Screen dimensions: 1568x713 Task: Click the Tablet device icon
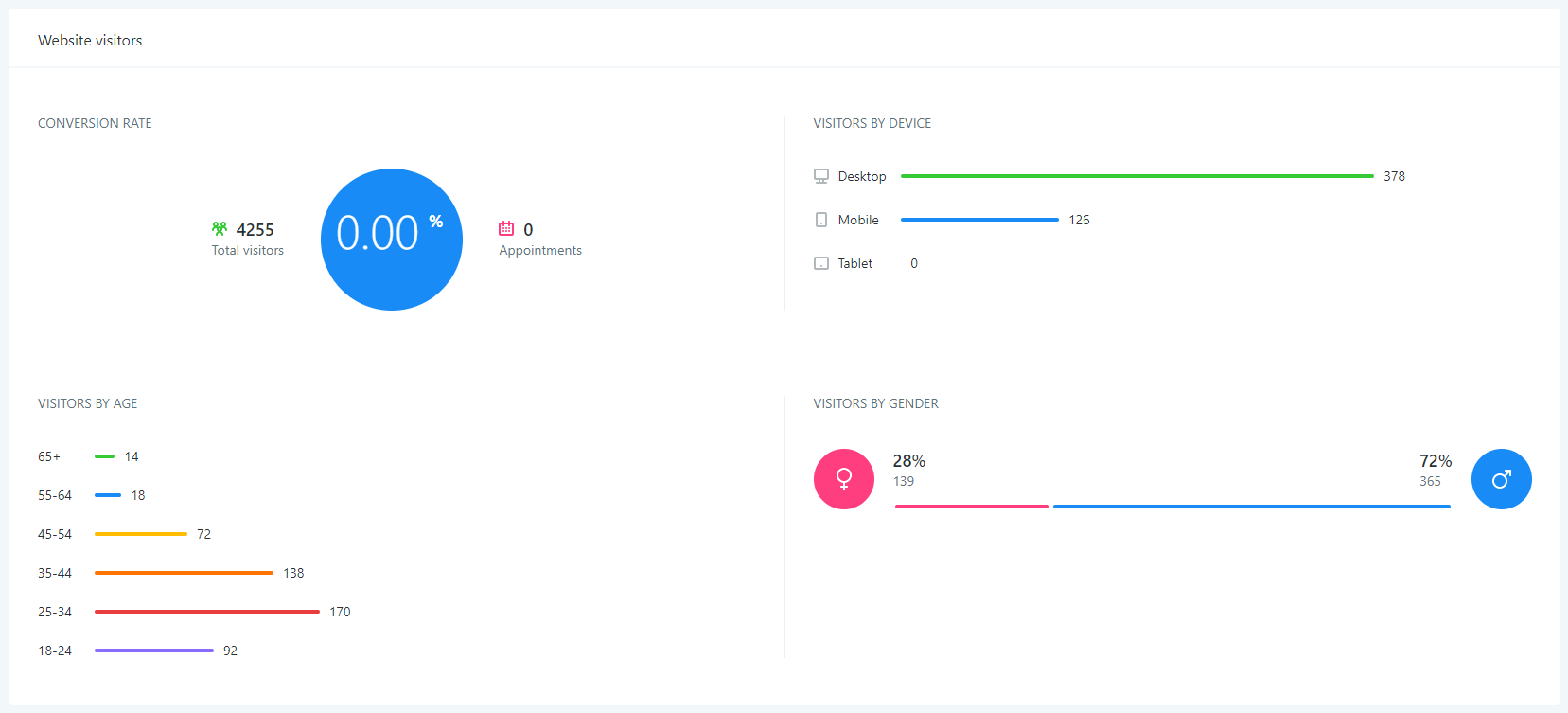point(821,263)
